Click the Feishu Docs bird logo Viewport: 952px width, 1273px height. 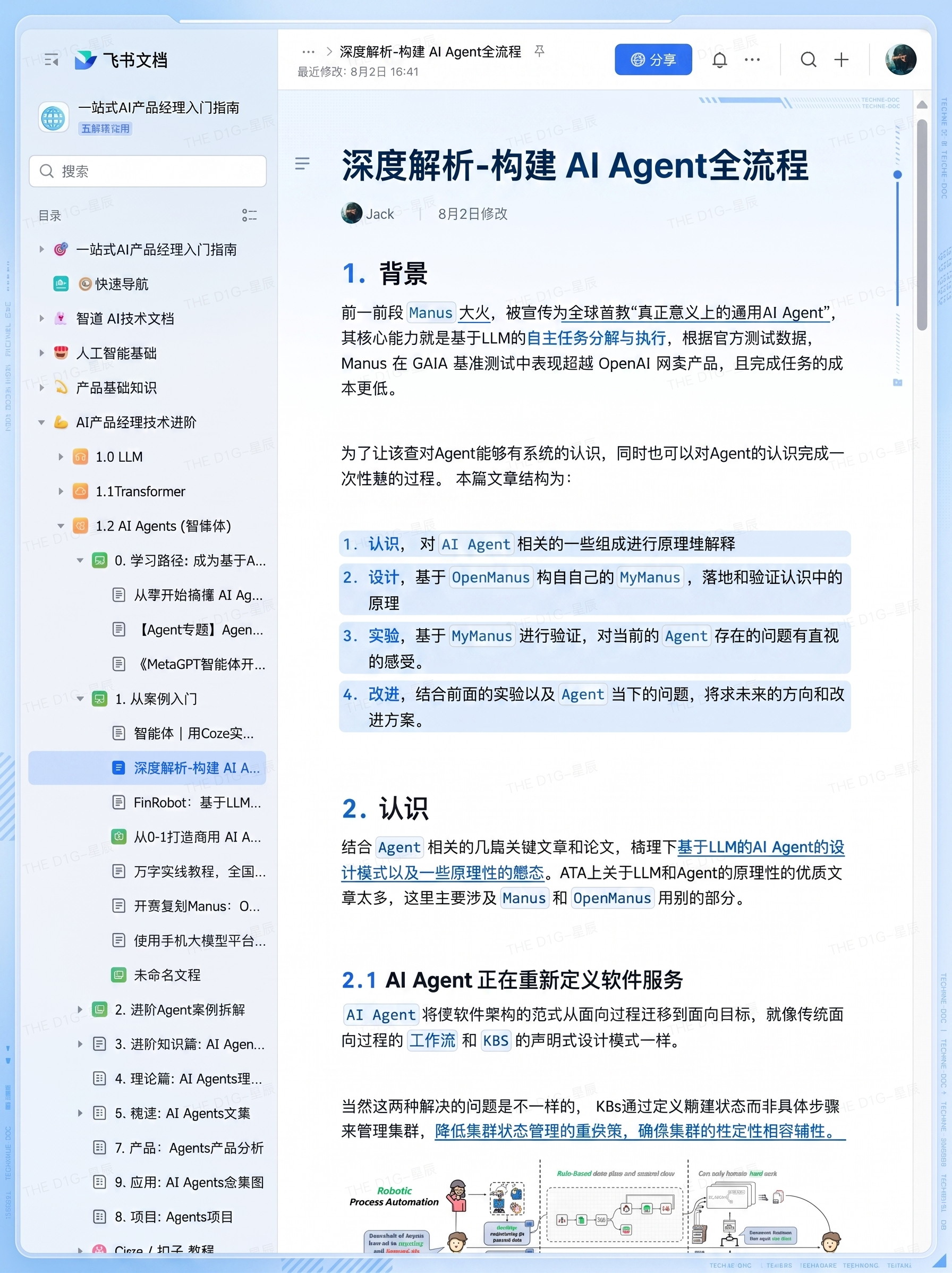coord(85,60)
